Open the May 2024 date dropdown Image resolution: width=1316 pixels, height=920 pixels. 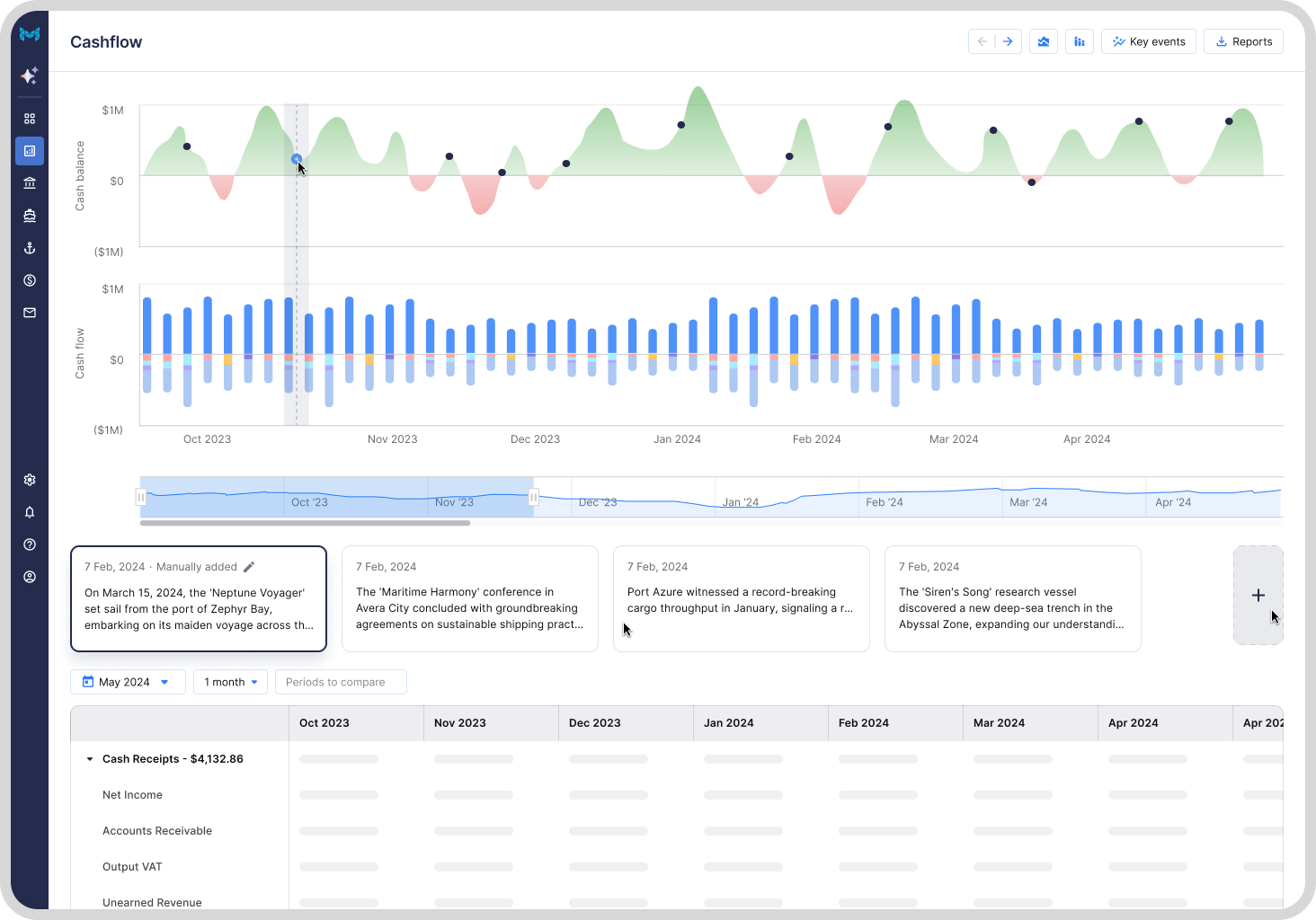click(x=128, y=682)
